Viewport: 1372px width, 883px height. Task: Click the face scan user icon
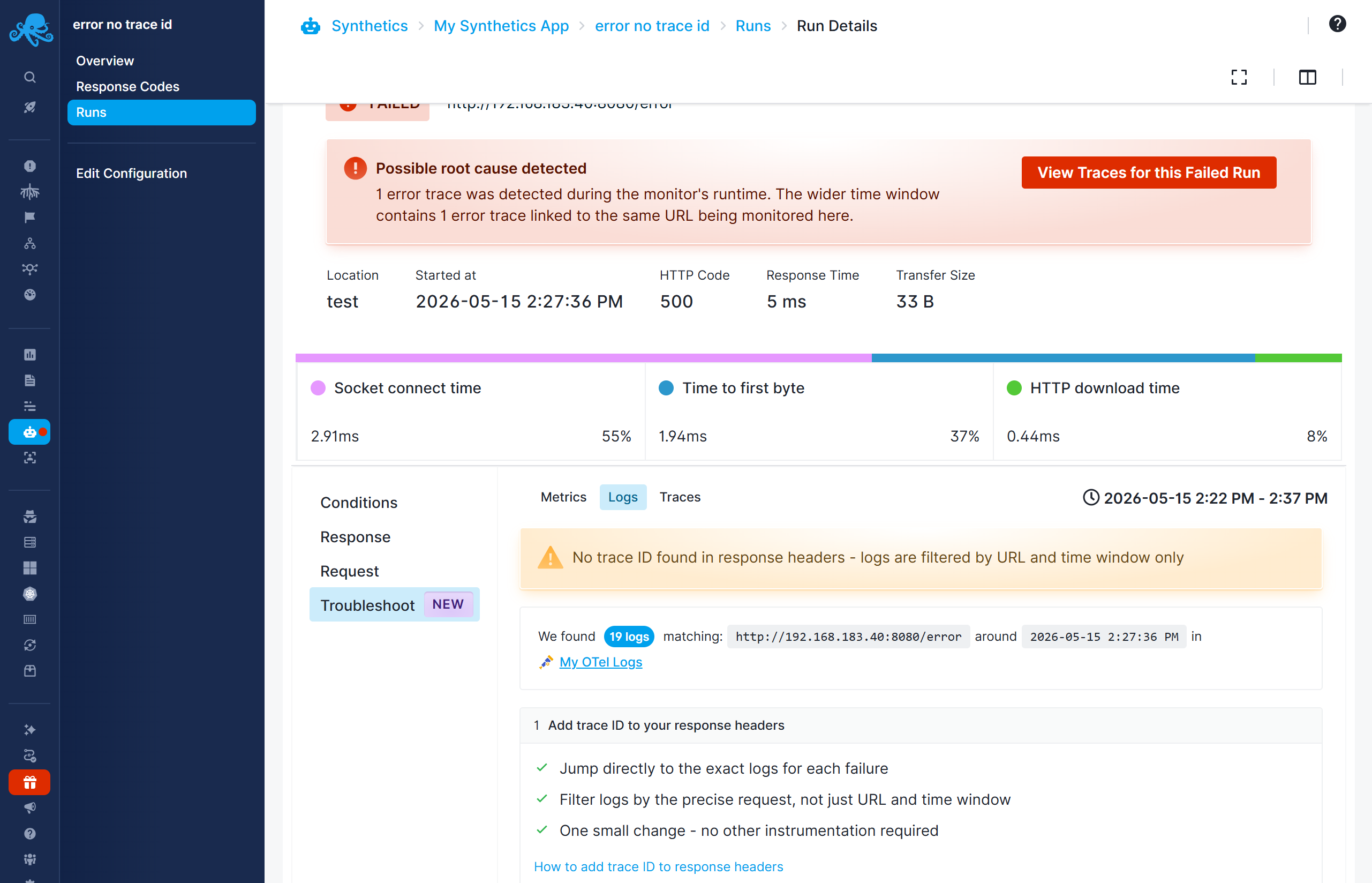[30, 458]
